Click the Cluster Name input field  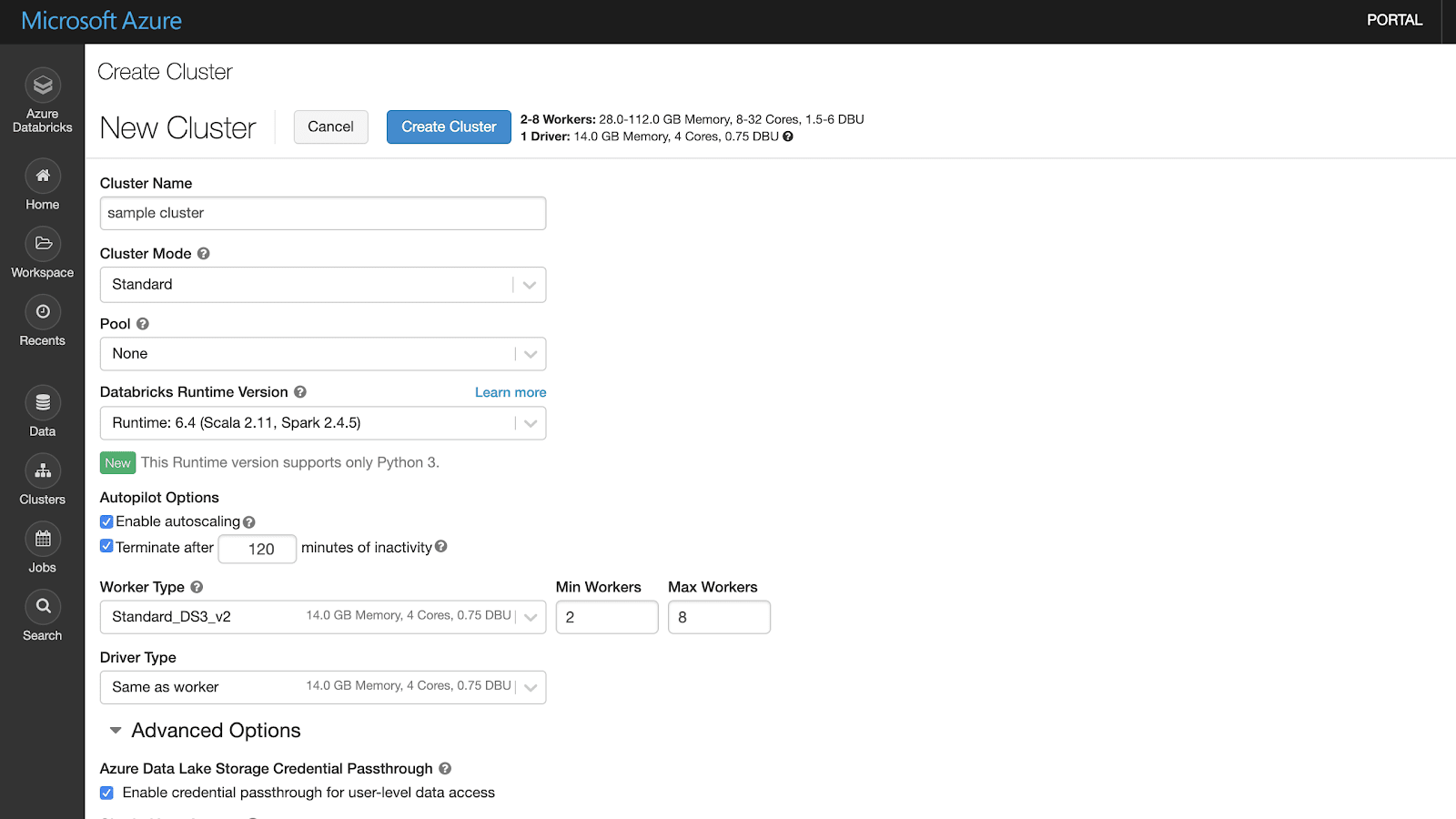322,213
